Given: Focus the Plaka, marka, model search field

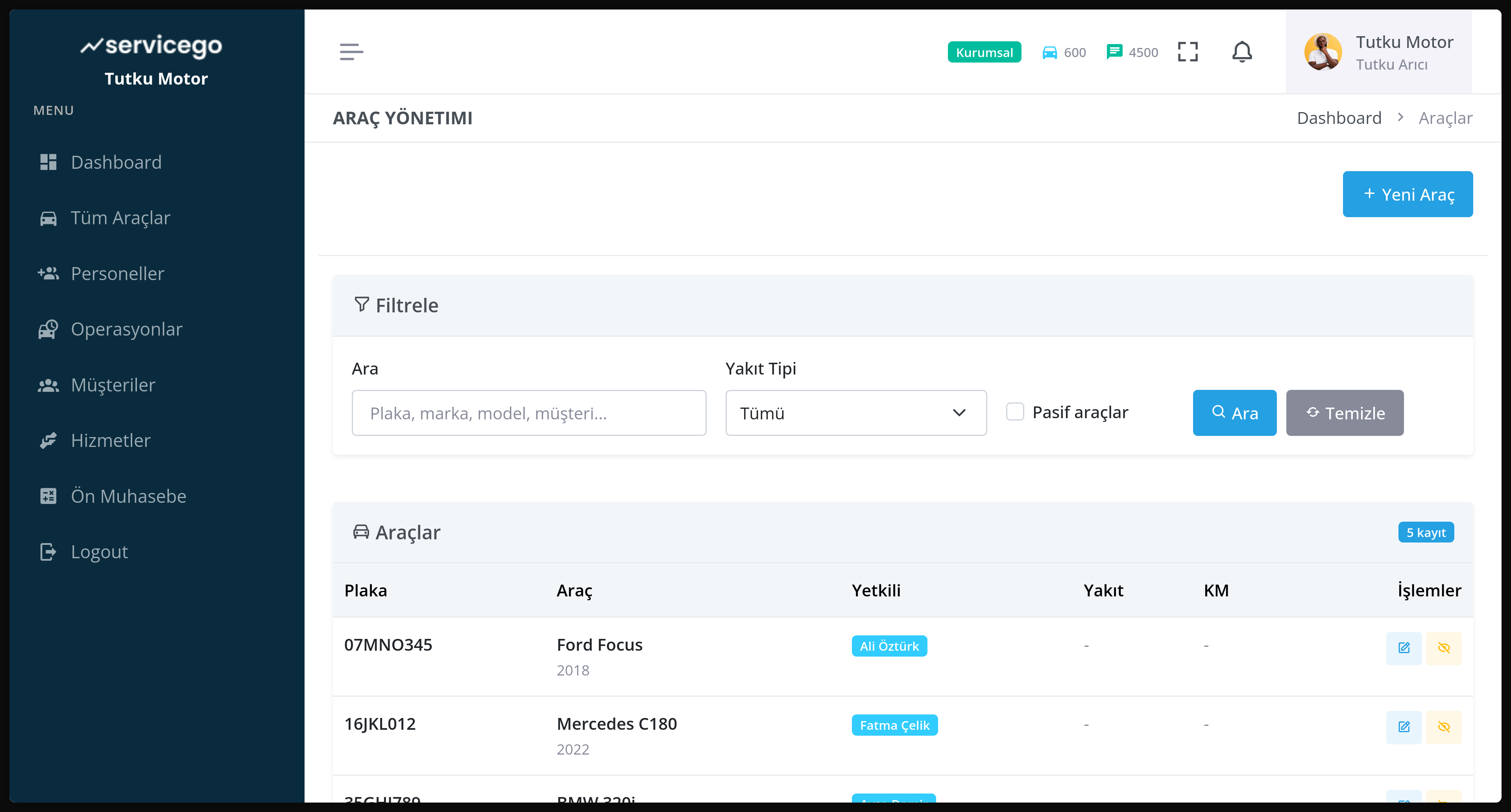Looking at the screenshot, I should click(528, 413).
